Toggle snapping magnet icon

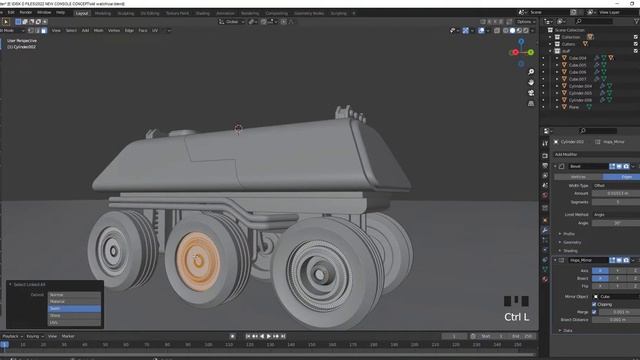264,22
